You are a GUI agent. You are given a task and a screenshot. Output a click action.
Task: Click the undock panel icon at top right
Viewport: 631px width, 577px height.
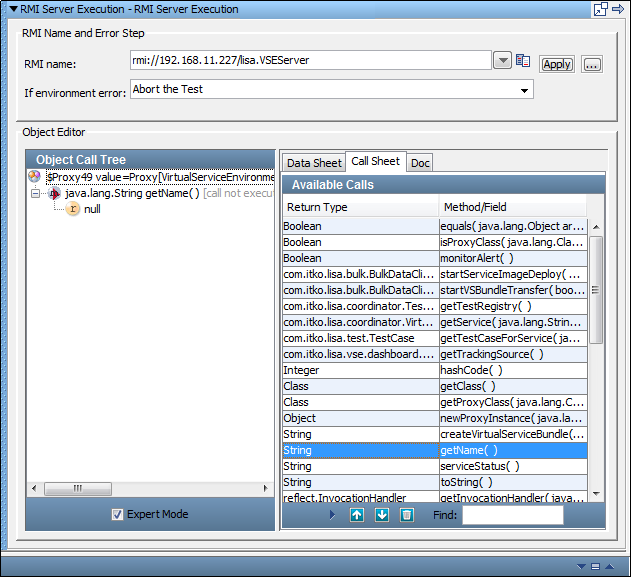[x=600, y=9]
